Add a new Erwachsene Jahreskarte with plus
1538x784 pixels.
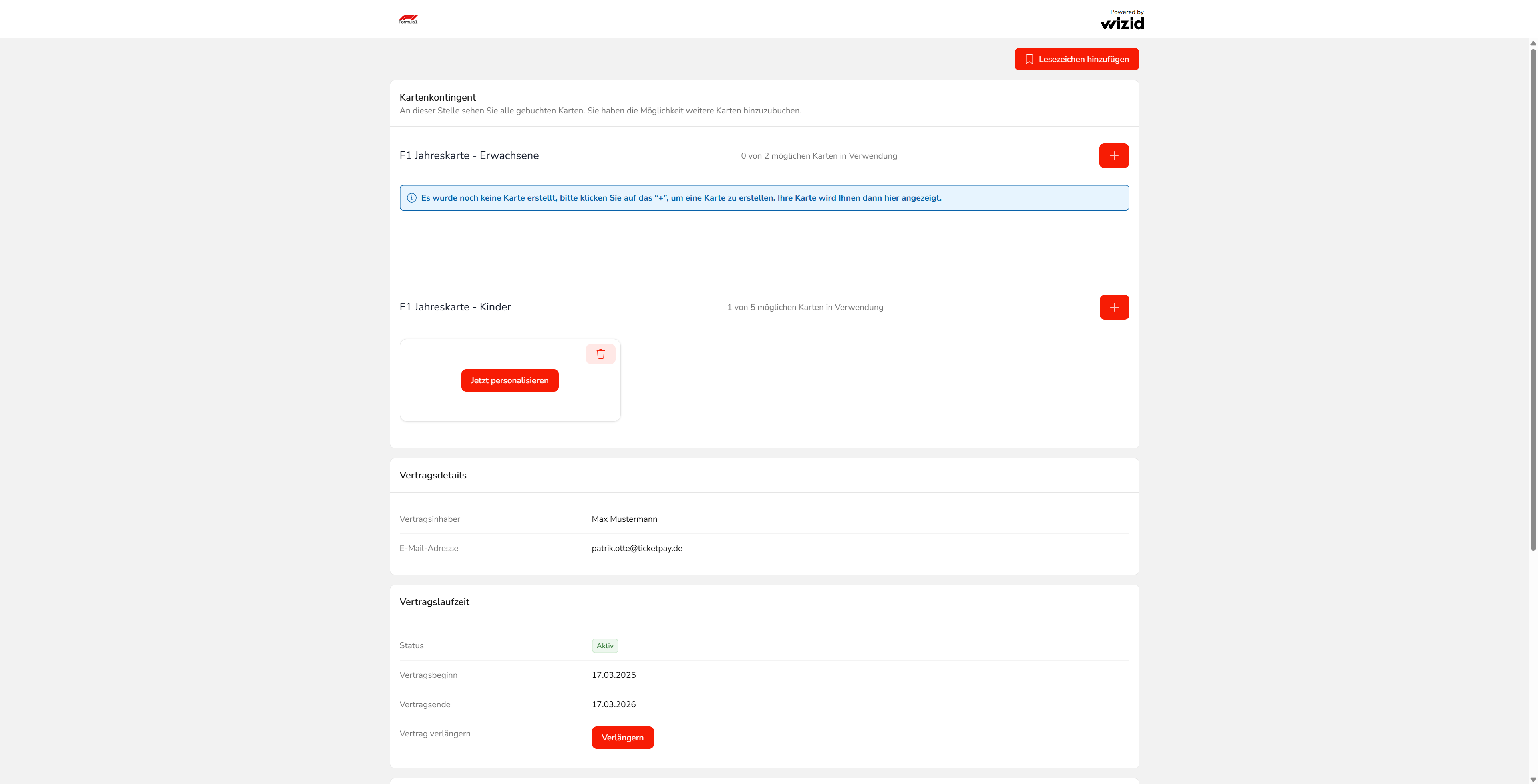click(x=1113, y=156)
